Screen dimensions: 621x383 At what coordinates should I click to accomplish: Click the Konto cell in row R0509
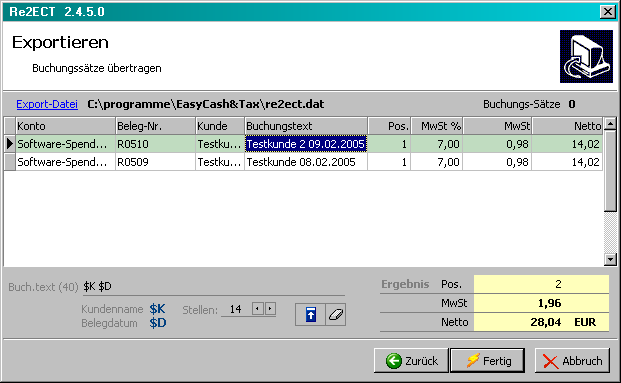point(65,162)
